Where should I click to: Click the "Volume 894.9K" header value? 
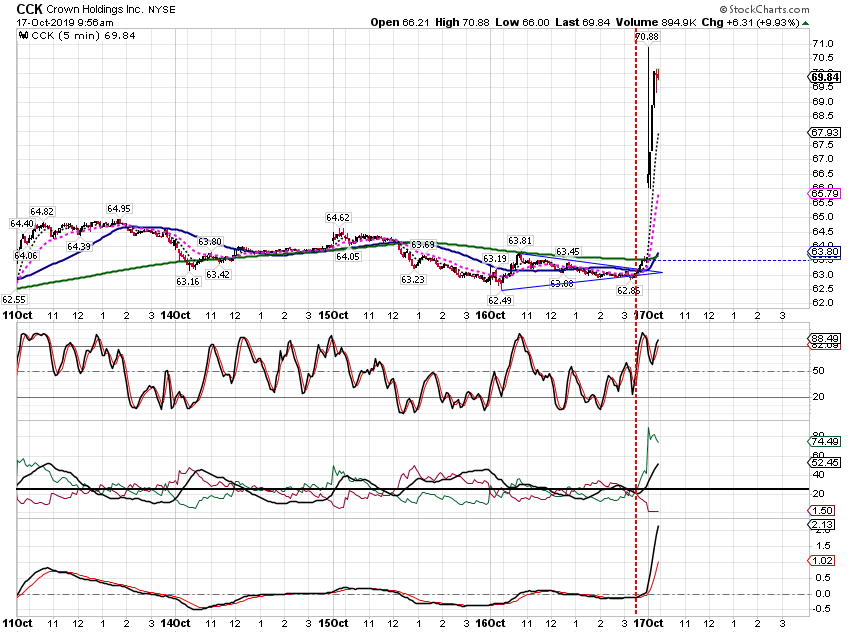(656, 22)
